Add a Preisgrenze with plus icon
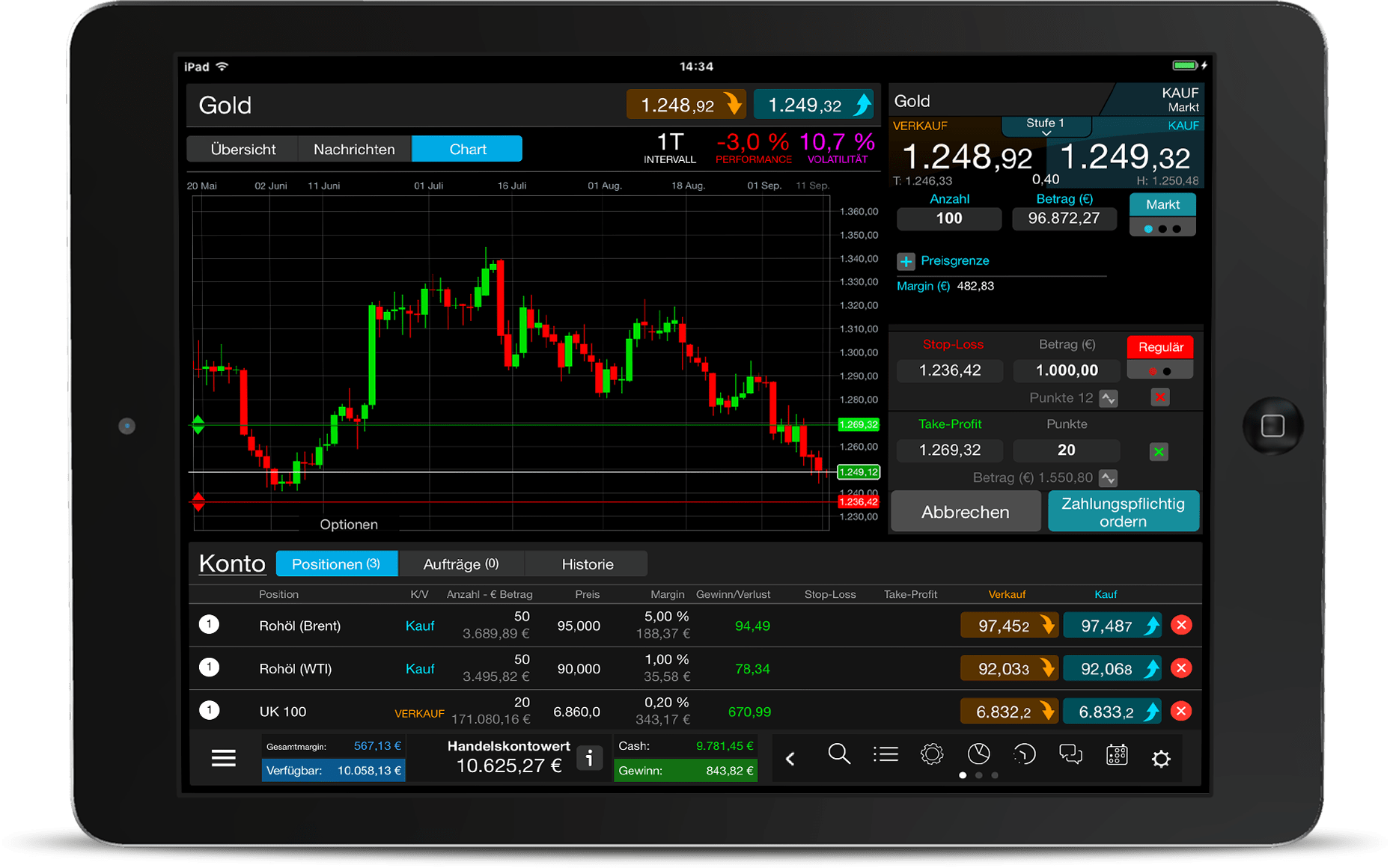Viewport: 1390px width, 868px height. point(906,261)
